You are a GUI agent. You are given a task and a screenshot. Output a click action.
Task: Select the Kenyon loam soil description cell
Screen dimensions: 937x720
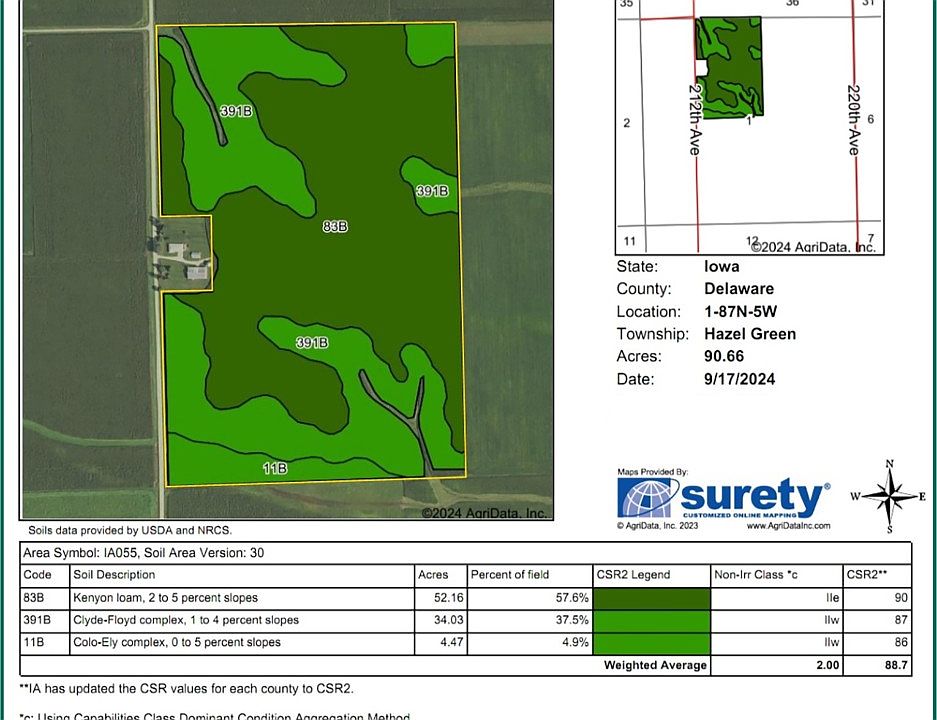coord(165,598)
